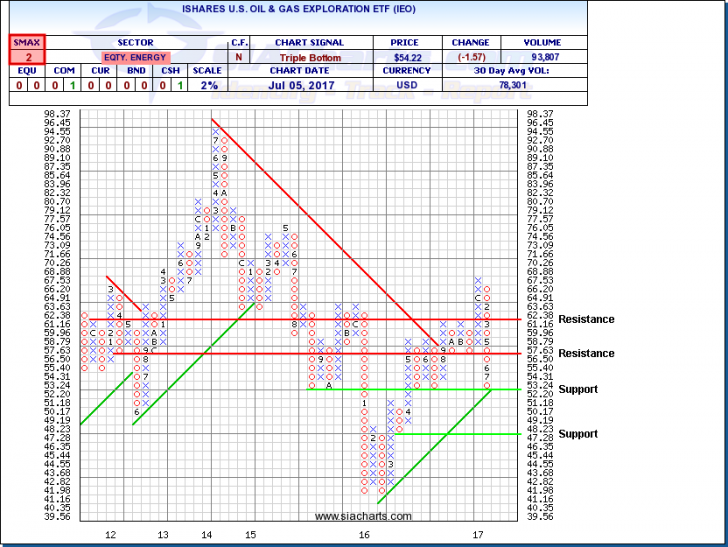
Task: Select the EQTY. ENERGY sector label
Action: tap(132, 58)
